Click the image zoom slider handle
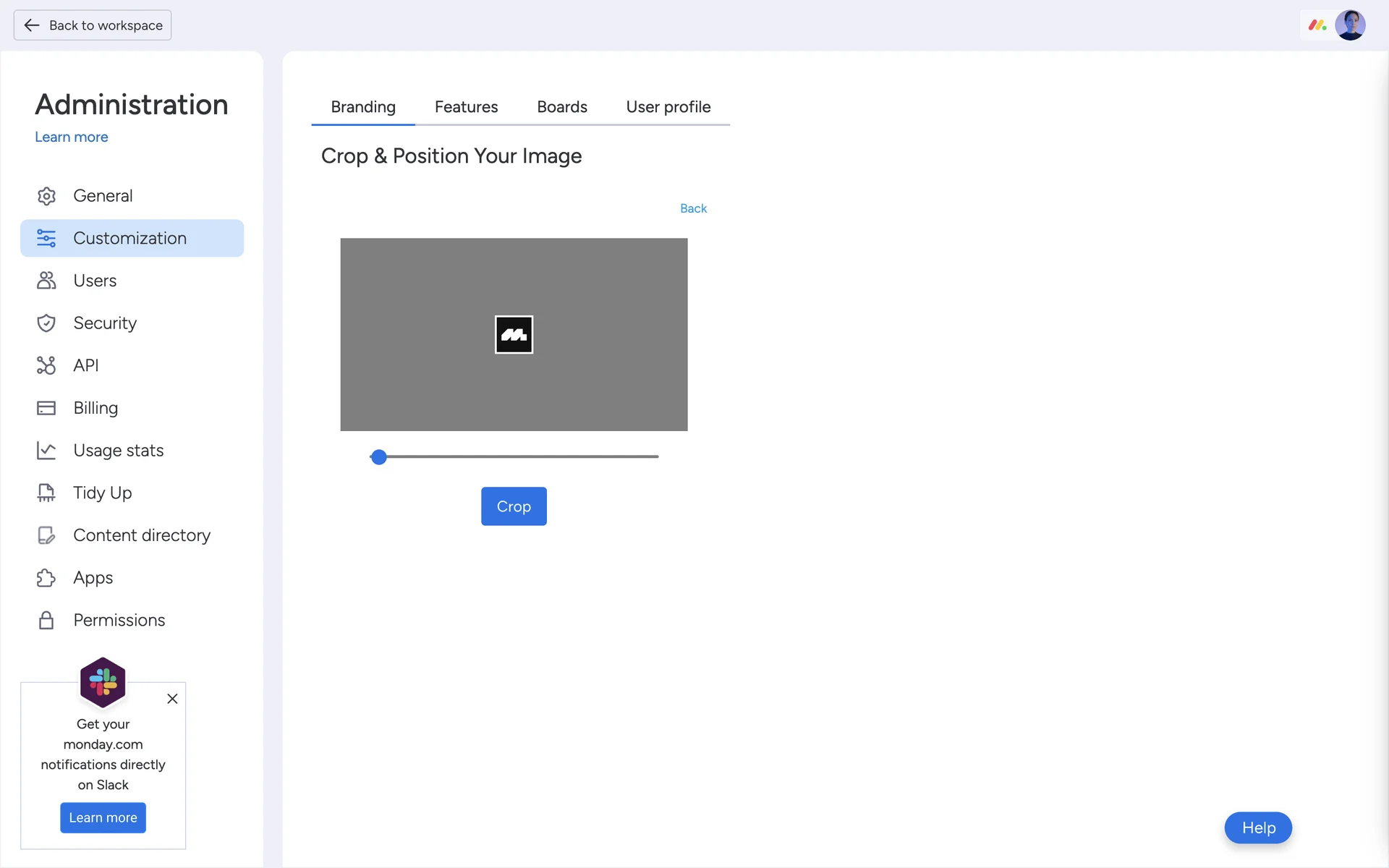Viewport: 1389px width, 868px height. (378, 457)
